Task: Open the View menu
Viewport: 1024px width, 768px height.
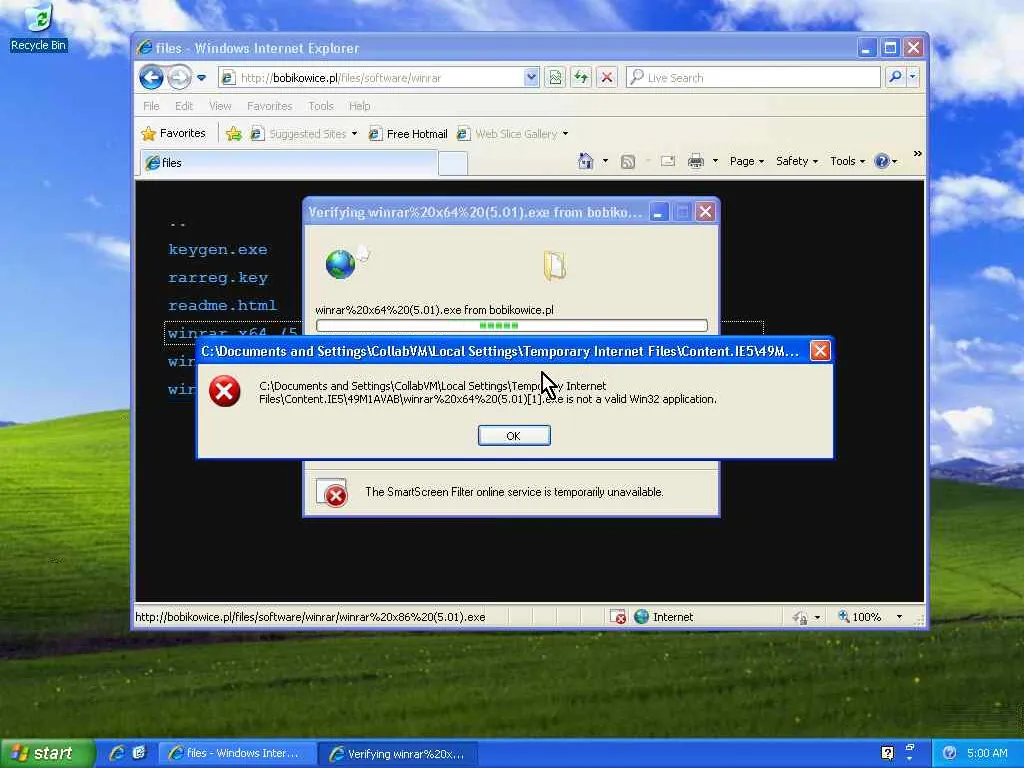Action: click(x=220, y=106)
